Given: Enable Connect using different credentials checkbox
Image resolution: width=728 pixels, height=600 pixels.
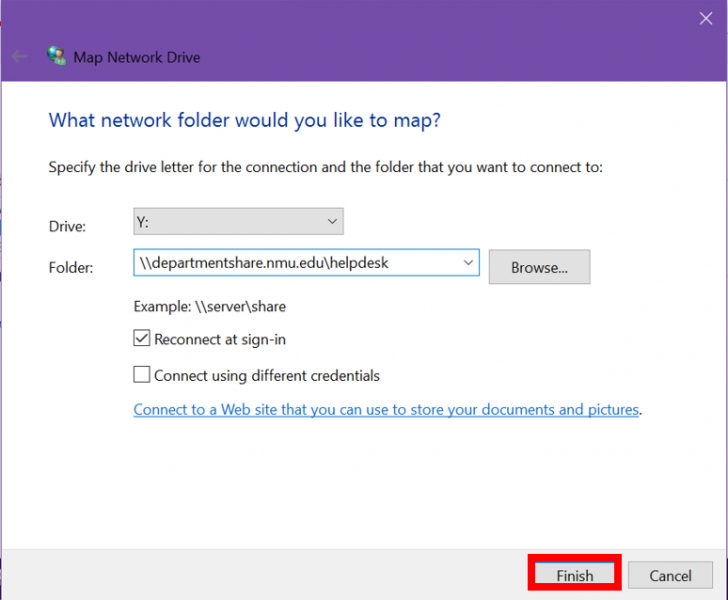Looking at the screenshot, I should tap(142, 374).
